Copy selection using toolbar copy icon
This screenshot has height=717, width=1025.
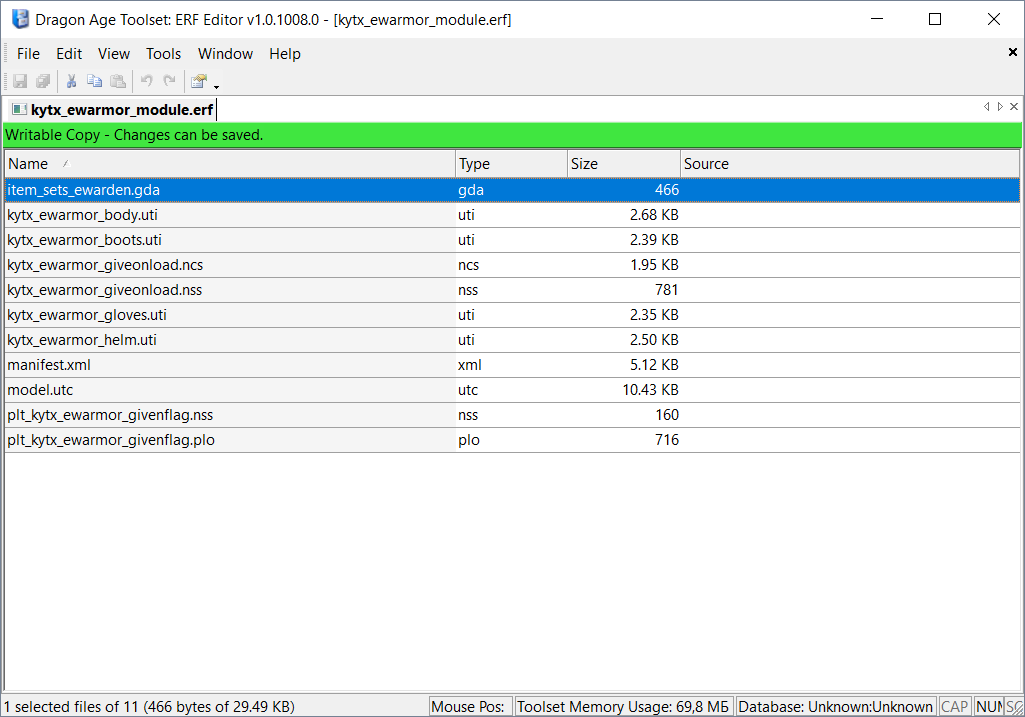(x=95, y=81)
